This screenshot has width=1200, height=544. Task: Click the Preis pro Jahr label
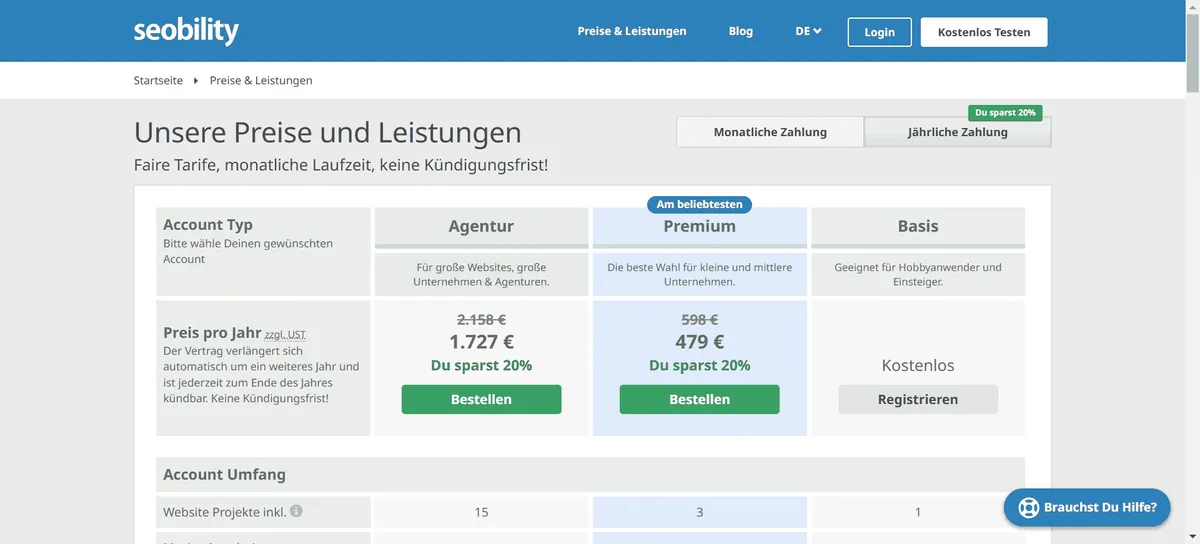(x=212, y=333)
